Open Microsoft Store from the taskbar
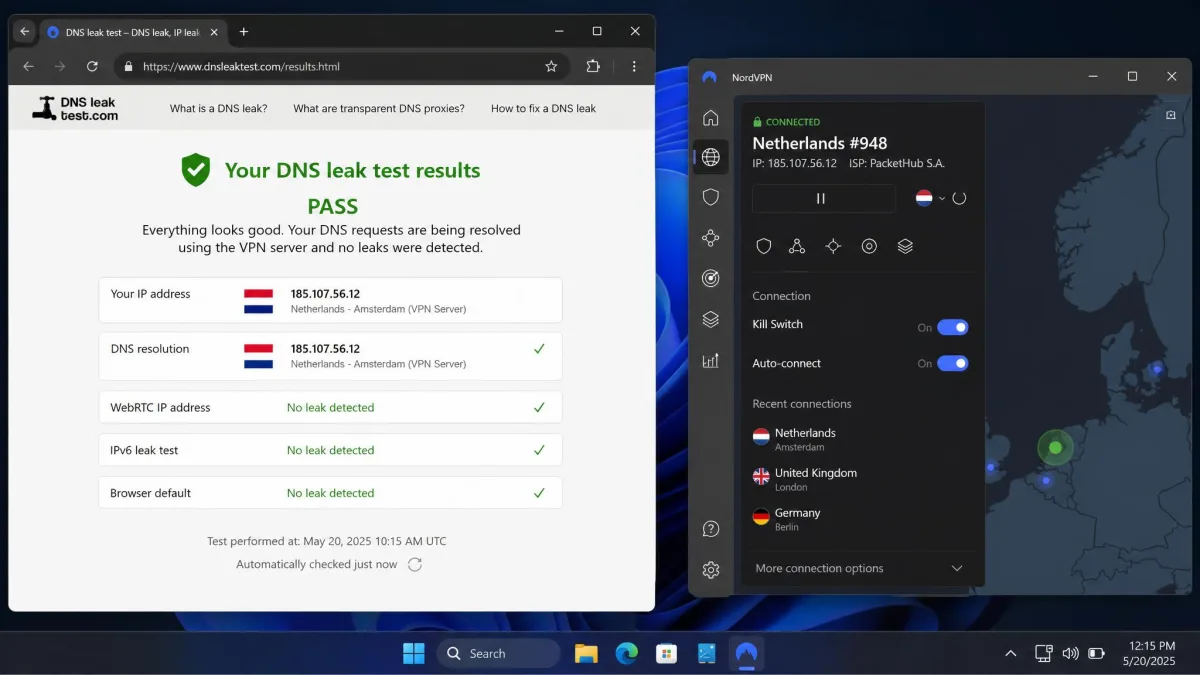Viewport: 1200px width, 675px height. point(666,654)
